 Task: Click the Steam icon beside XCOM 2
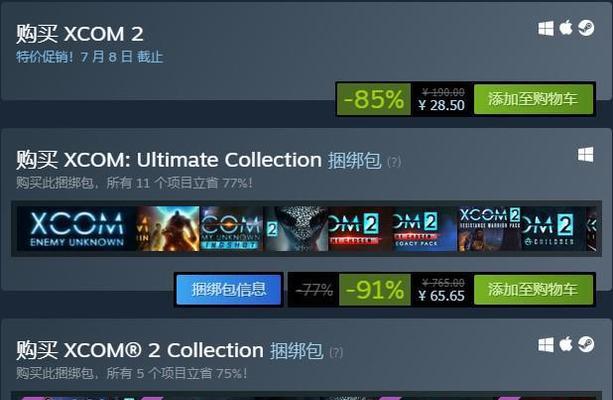(x=586, y=28)
